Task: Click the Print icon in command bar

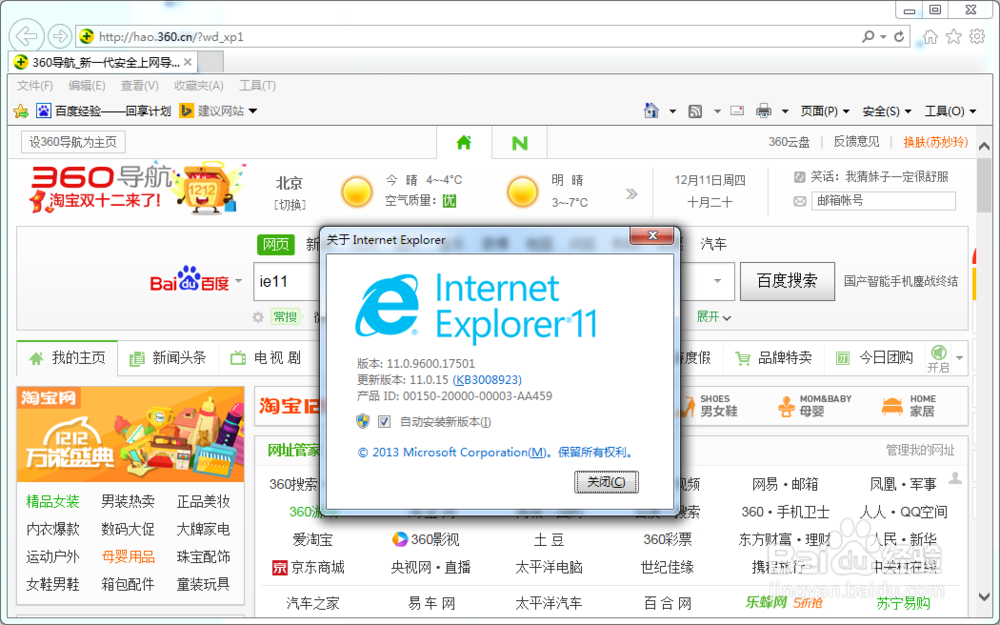Action: coord(763,111)
